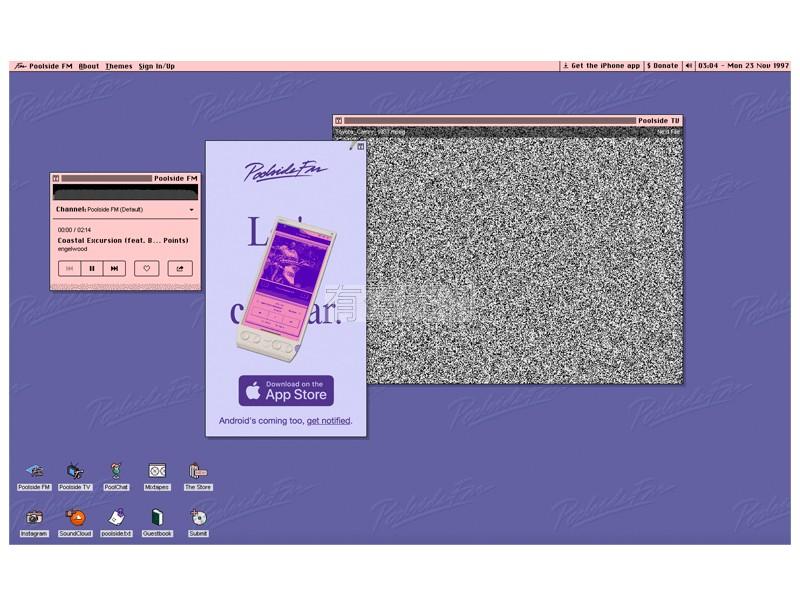Open the Mixtapes cassette icon
800x606 pixels.
pos(157,472)
